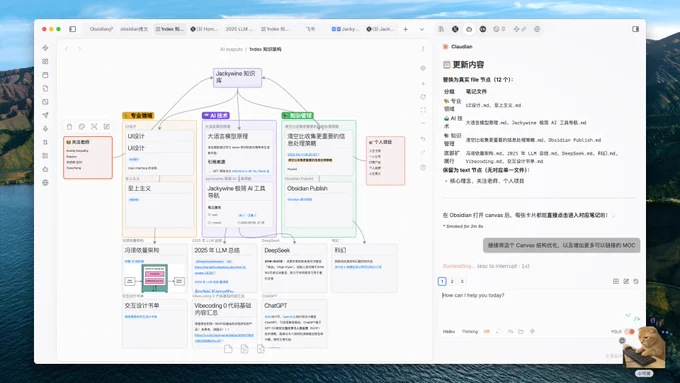
Task: Click the first icon in right panel toolbar
Action: 441,29
